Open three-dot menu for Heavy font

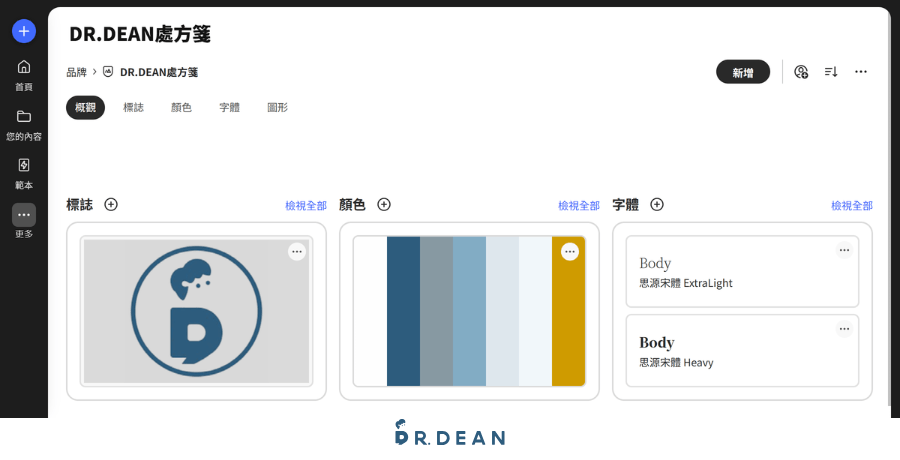click(x=844, y=329)
